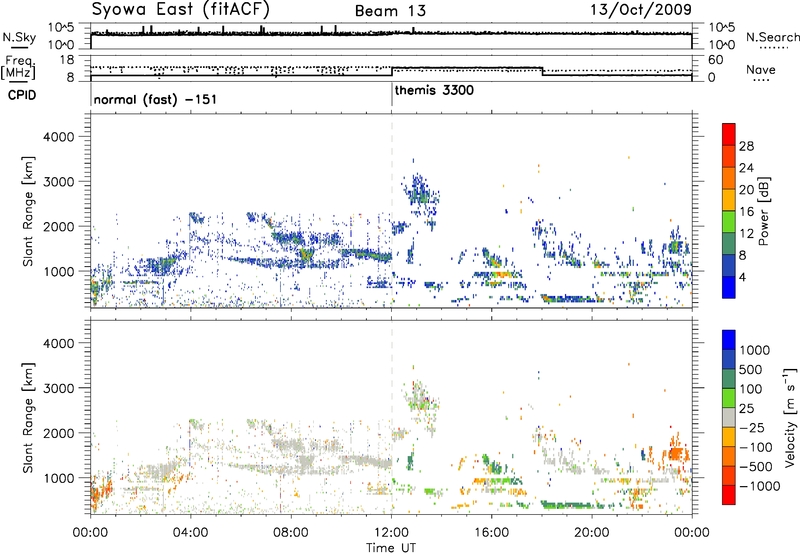Click the '4' tick on Power colorbar
This screenshot has height=554, width=800.
[x=742, y=277]
